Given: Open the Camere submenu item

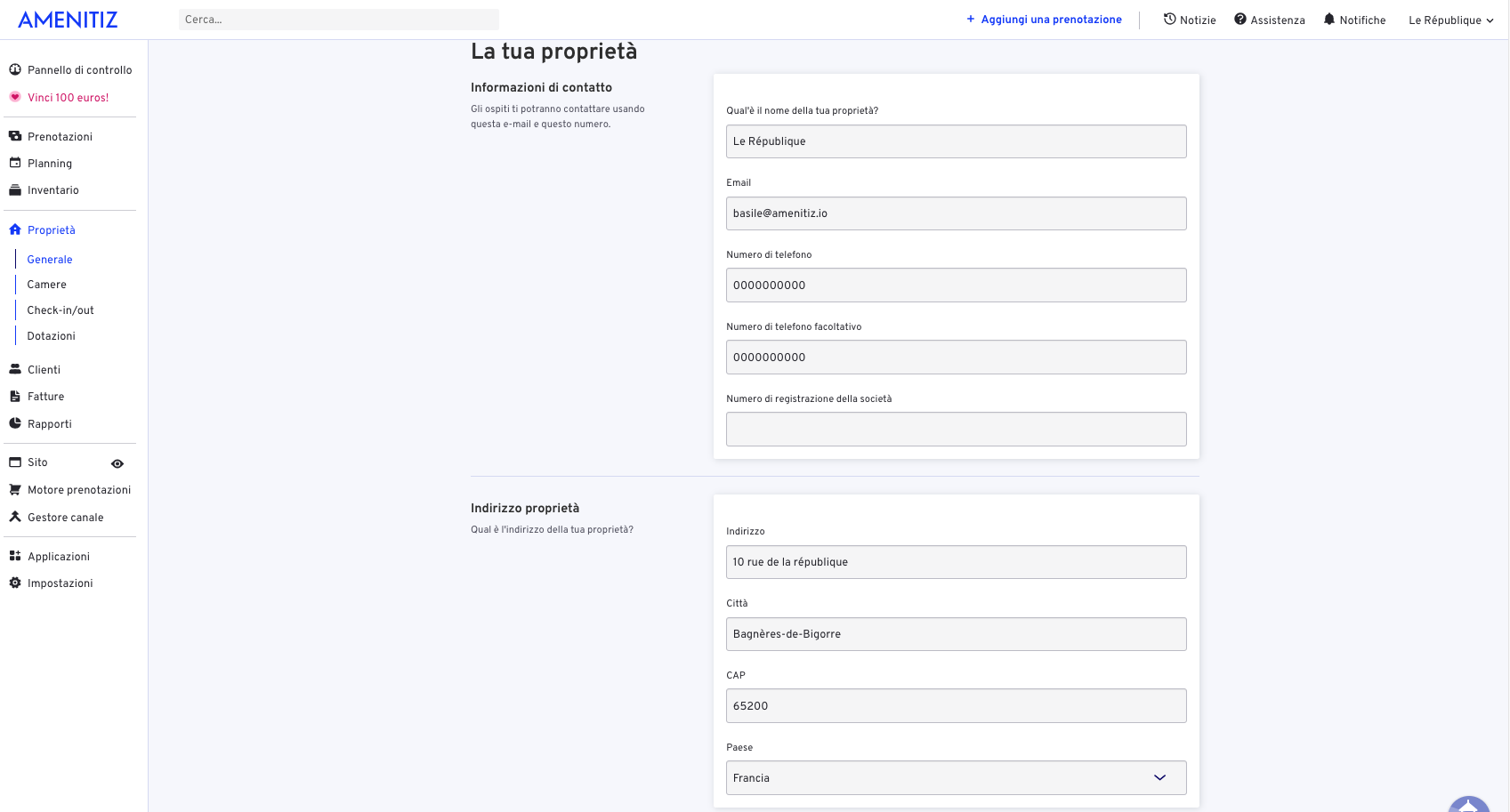Looking at the screenshot, I should [x=47, y=285].
